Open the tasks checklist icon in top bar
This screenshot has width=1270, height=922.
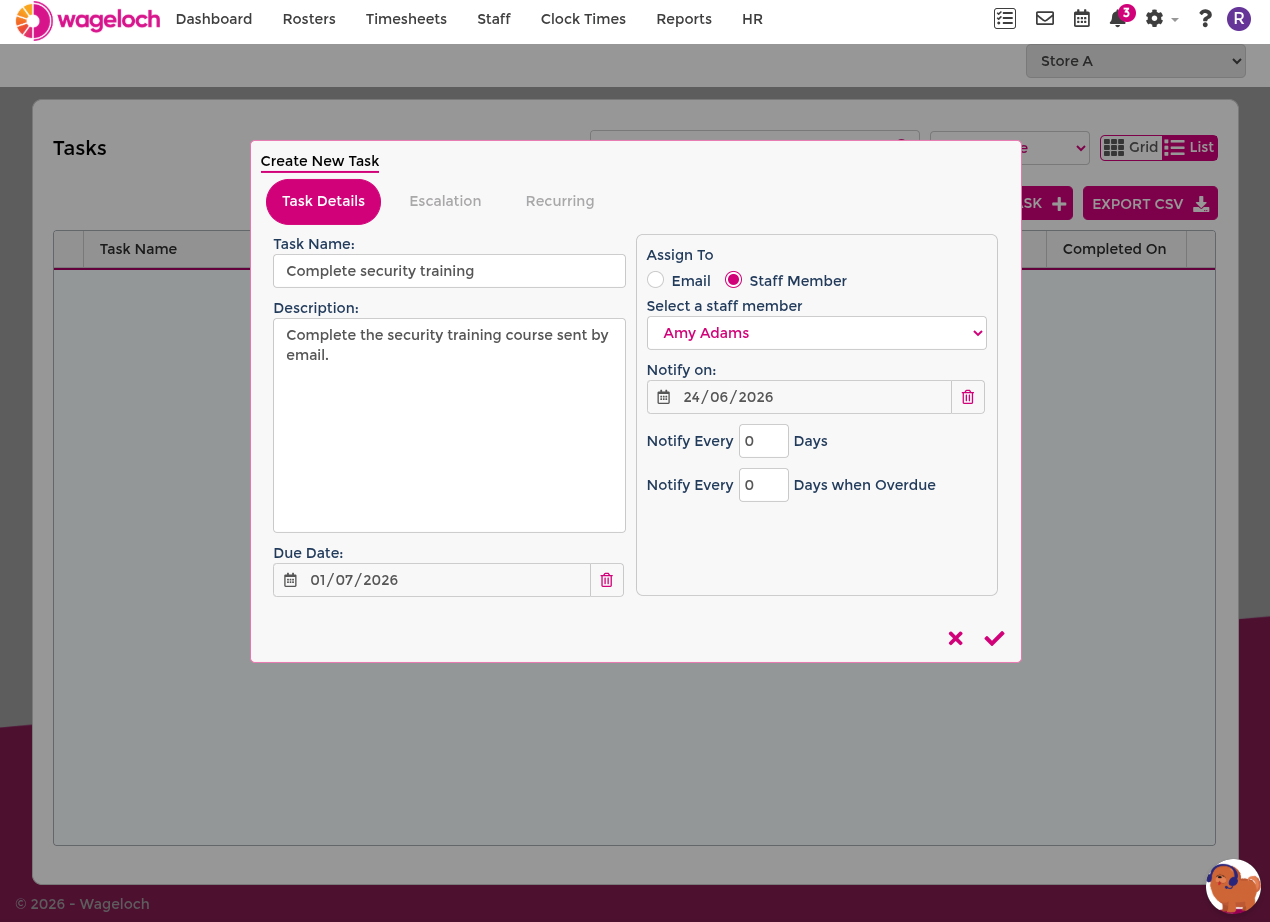tap(1005, 19)
